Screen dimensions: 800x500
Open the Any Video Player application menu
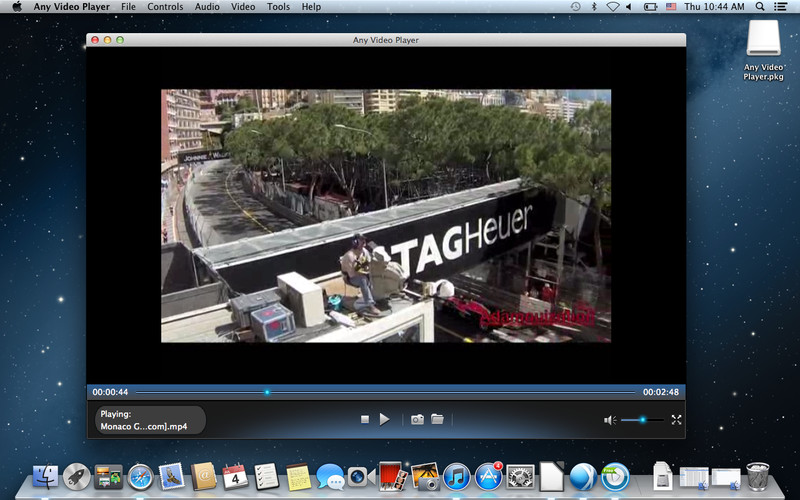[x=71, y=7]
